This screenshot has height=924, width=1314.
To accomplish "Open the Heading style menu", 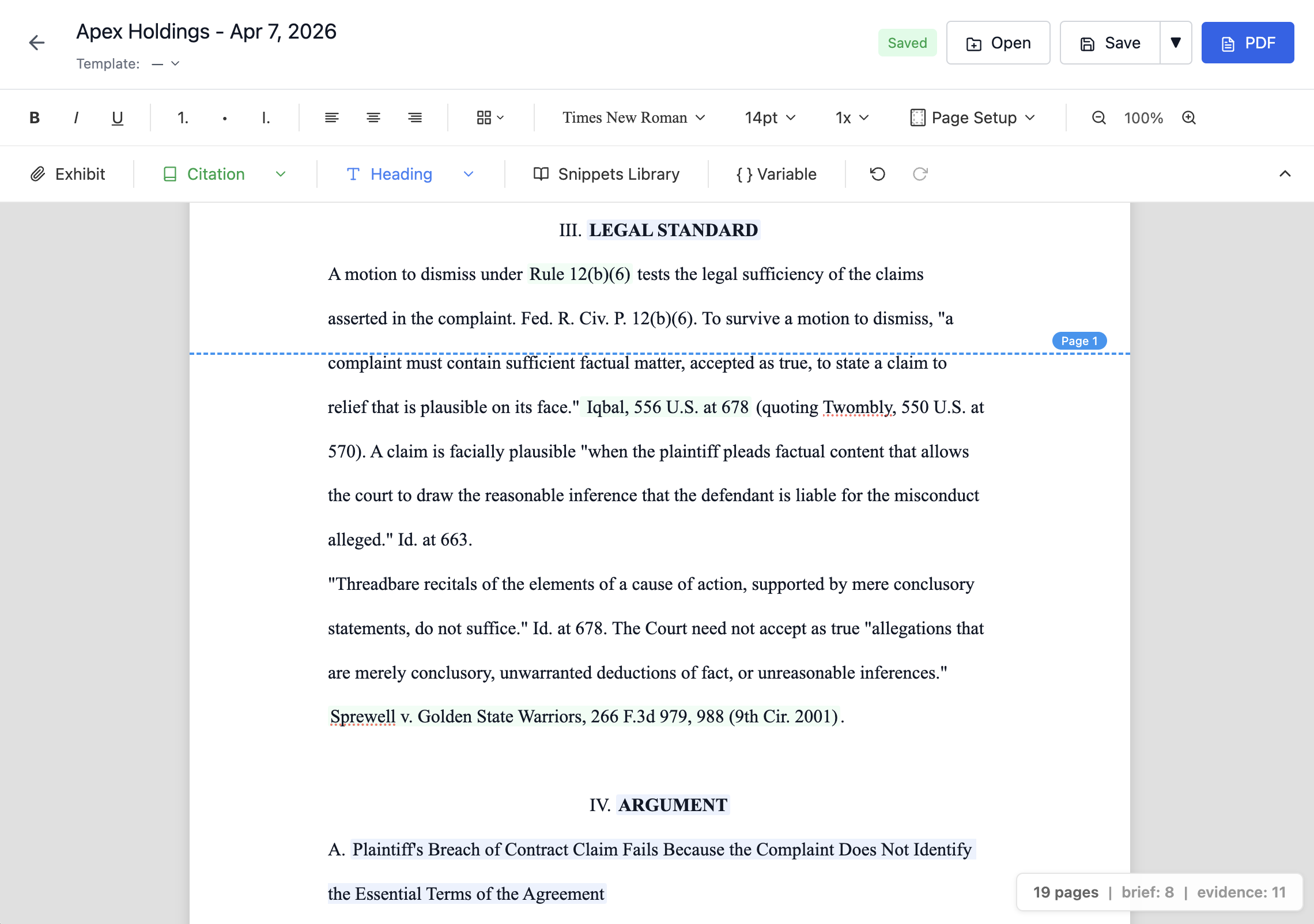I will coord(400,173).
